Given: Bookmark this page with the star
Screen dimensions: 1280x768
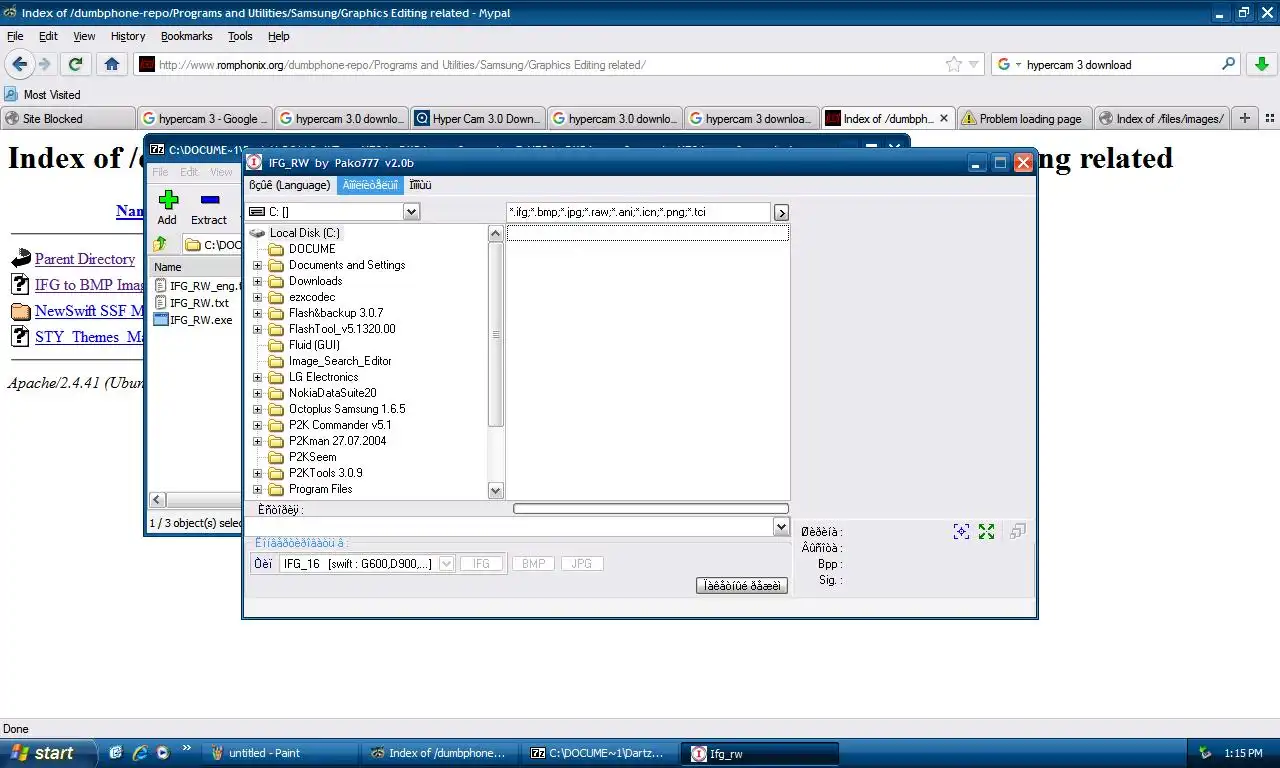Looking at the screenshot, I should point(954,64).
